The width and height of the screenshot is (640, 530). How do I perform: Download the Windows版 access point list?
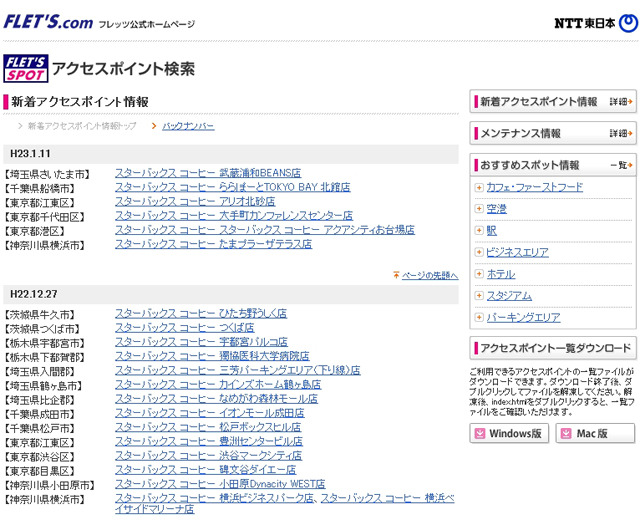tap(509, 434)
